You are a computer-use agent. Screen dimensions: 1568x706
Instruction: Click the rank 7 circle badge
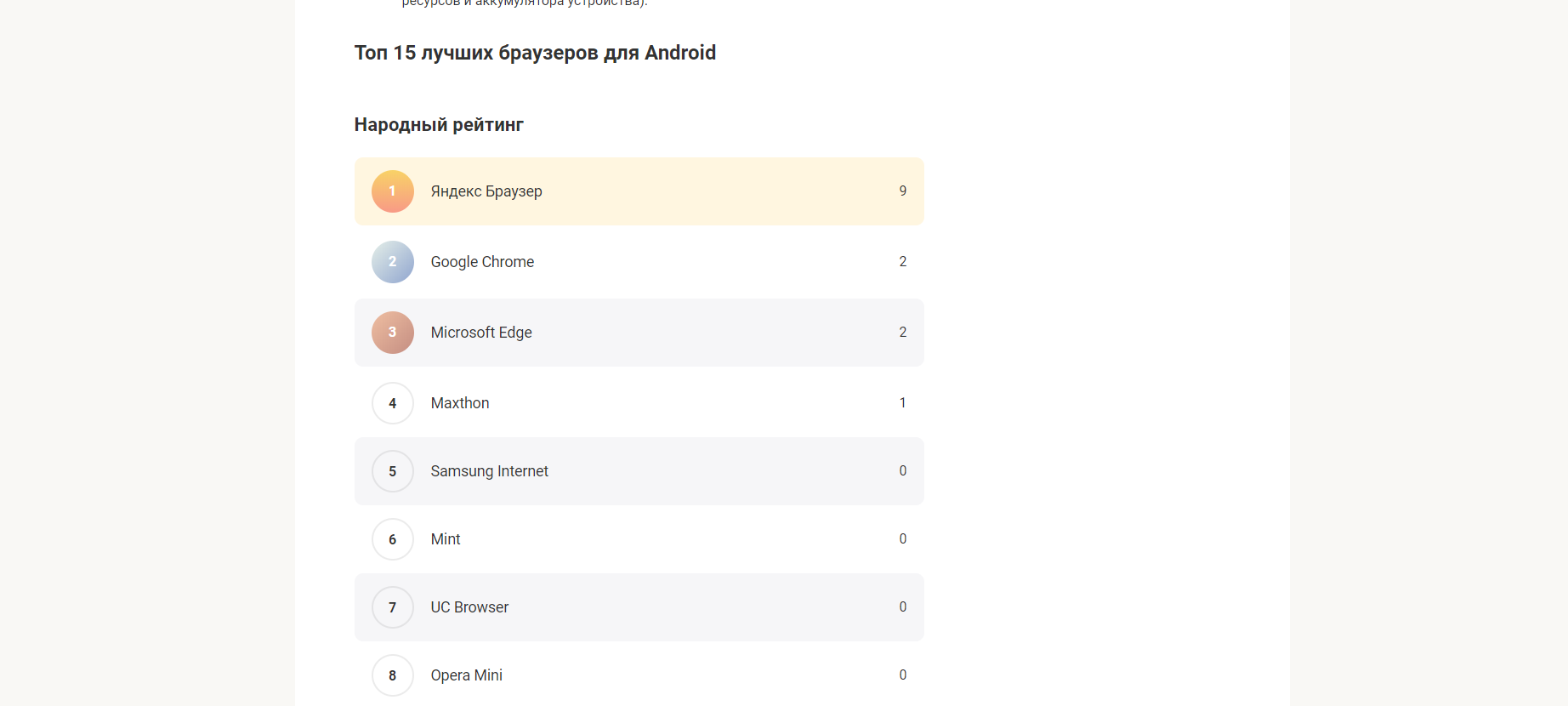[x=392, y=607]
